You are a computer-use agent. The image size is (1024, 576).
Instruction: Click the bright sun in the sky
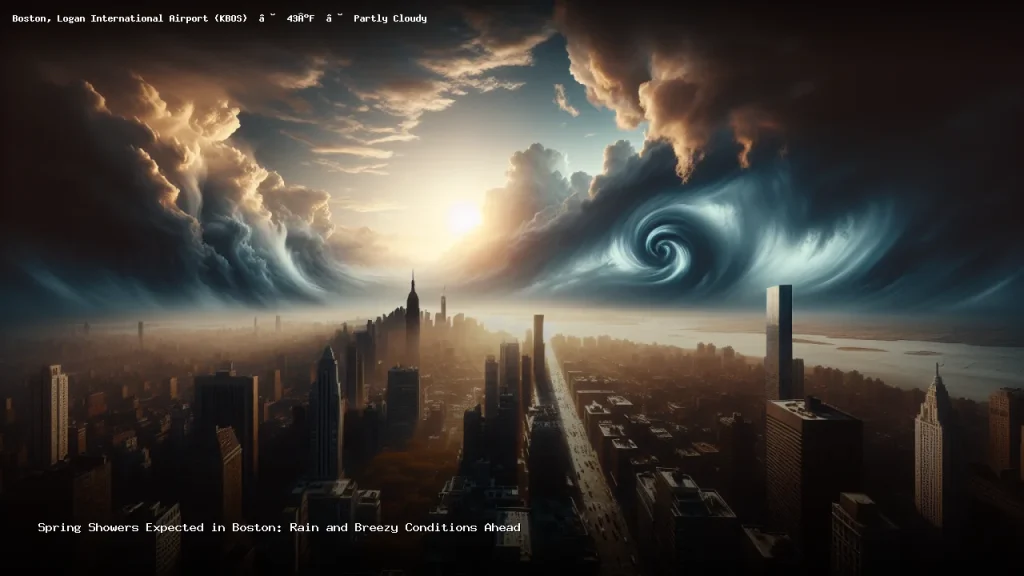[x=462, y=217]
